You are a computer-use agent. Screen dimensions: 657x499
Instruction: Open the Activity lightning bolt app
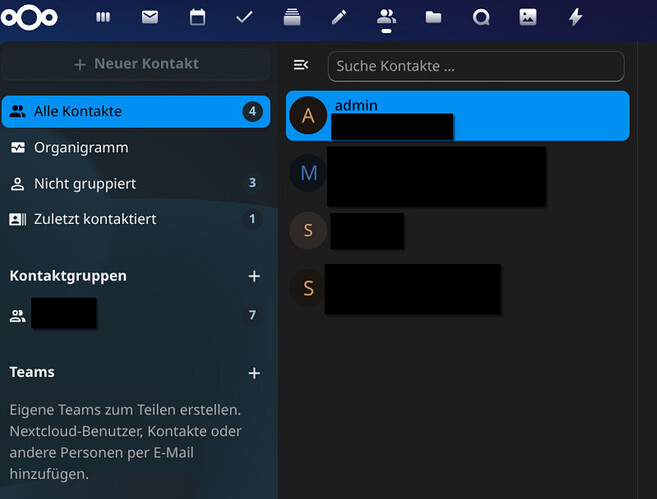(x=576, y=17)
